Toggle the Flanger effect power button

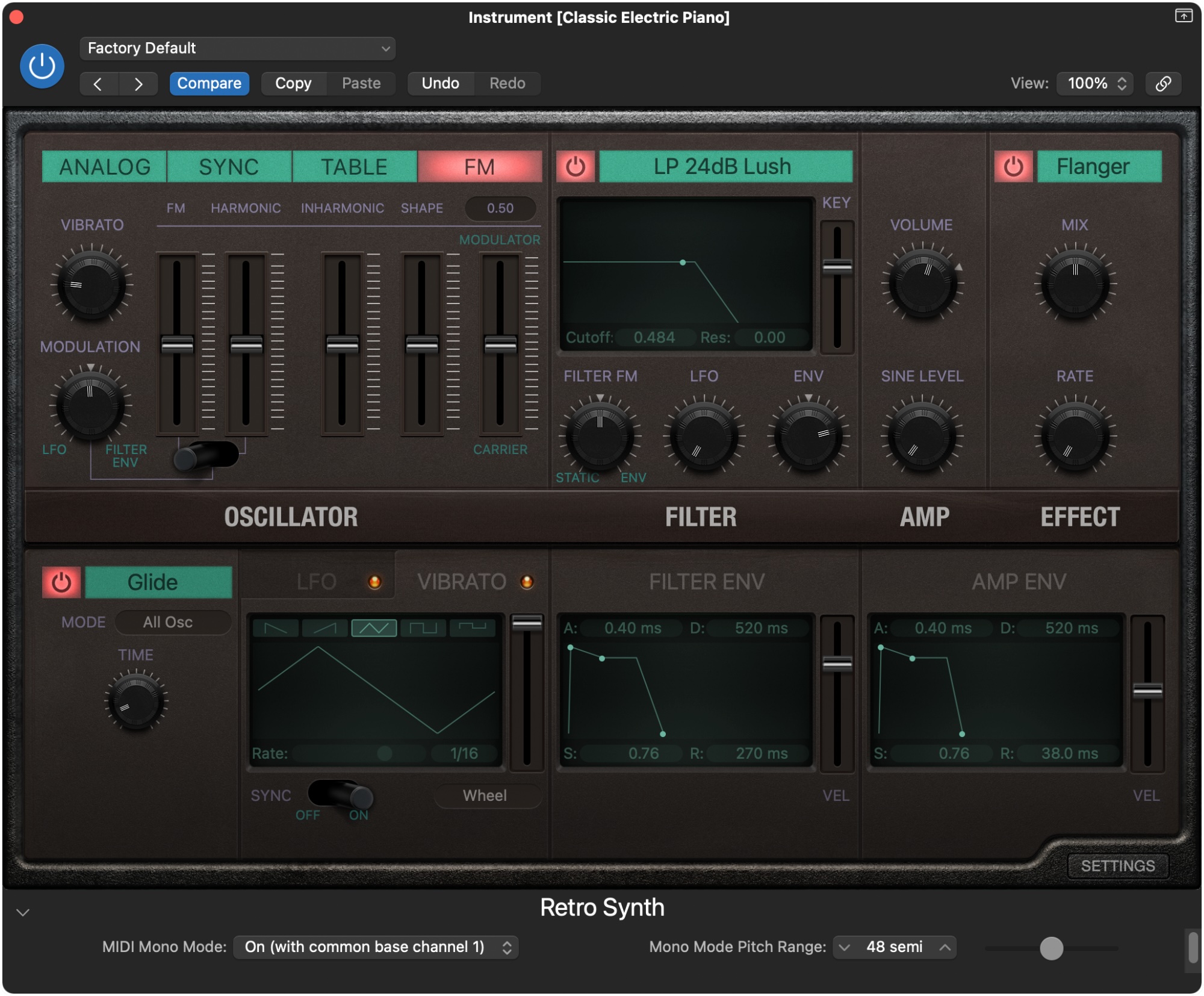1013,167
